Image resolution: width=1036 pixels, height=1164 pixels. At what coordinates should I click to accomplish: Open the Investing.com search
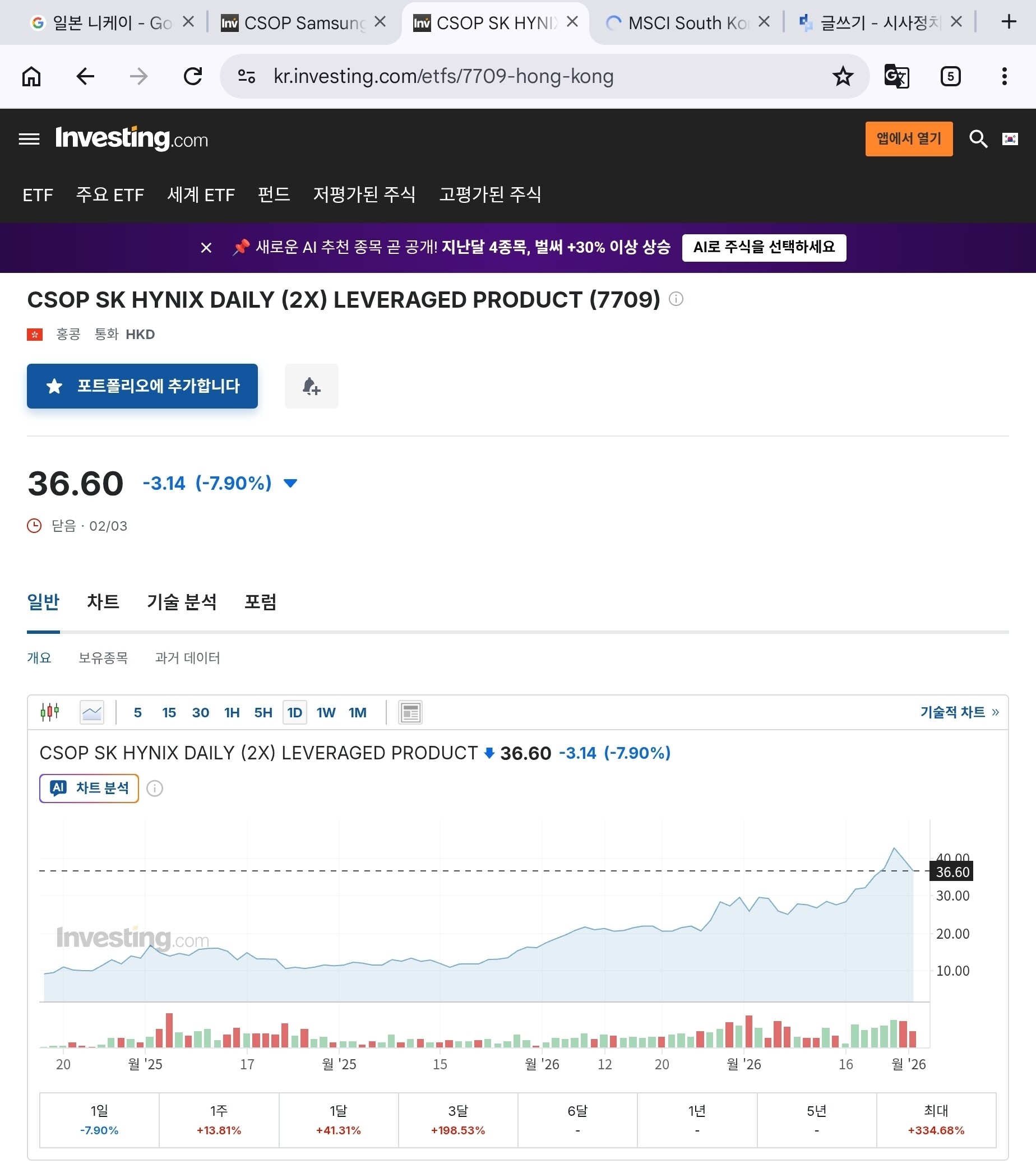pyautogui.click(x=978, y=138)
